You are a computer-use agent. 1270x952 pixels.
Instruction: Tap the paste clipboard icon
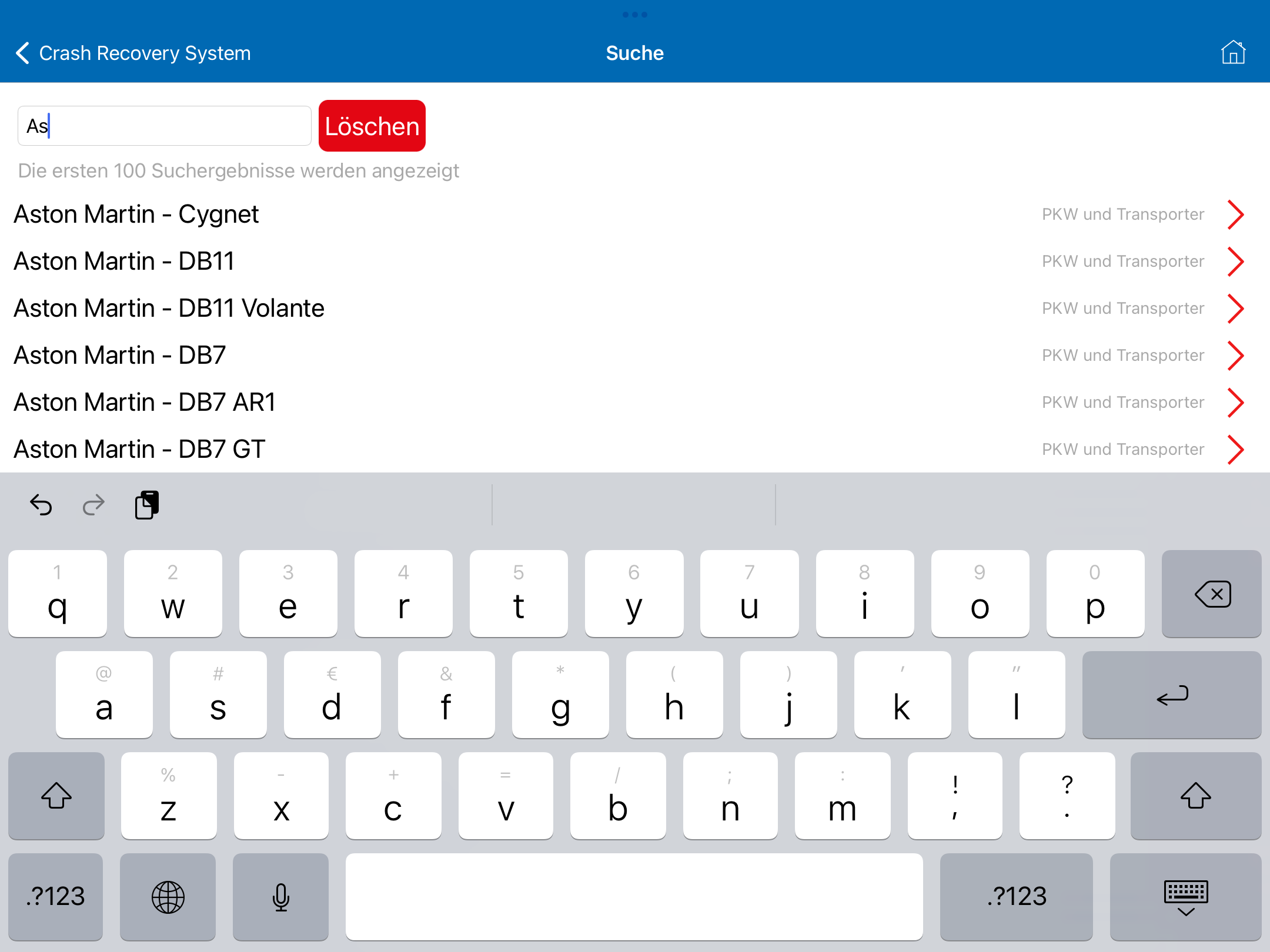coord(147,505)
